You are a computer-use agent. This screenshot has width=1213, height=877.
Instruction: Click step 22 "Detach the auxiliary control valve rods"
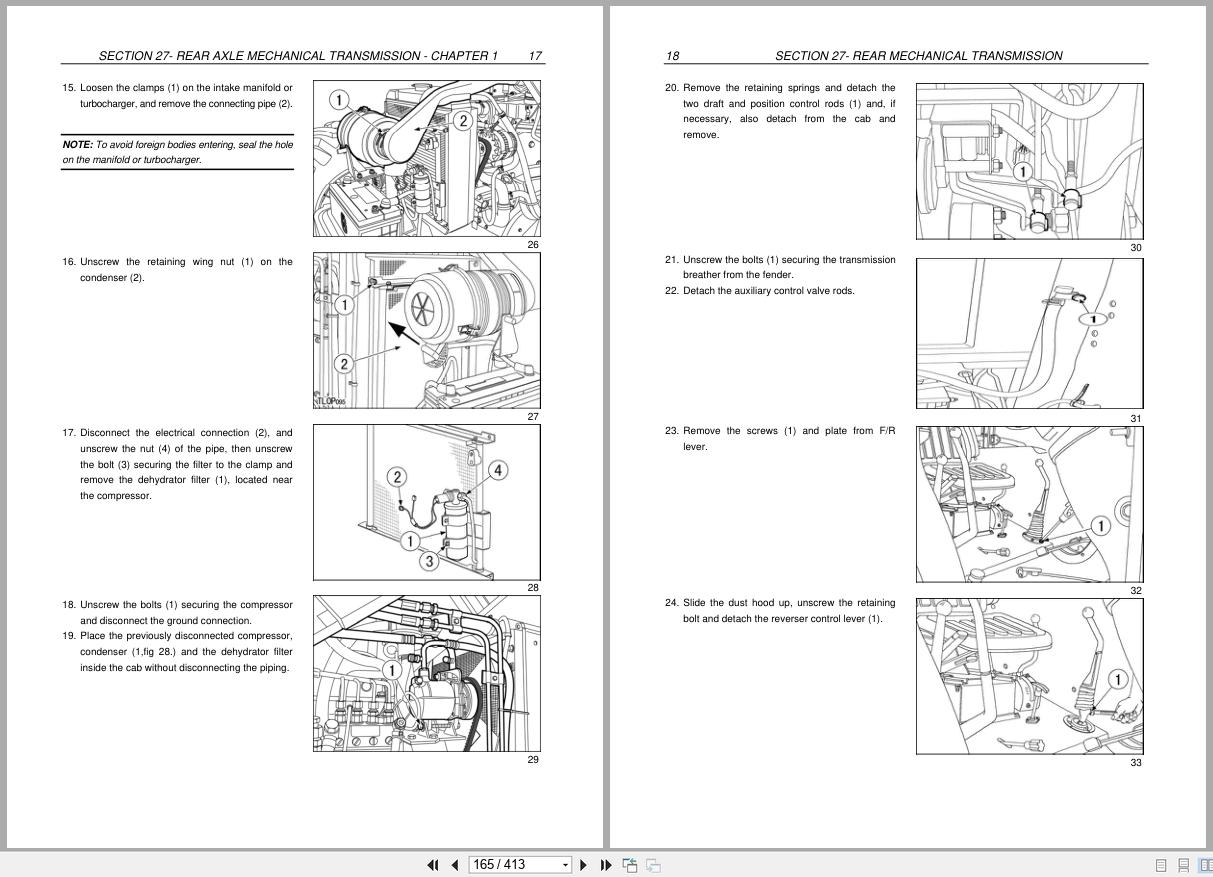[760, 291]
